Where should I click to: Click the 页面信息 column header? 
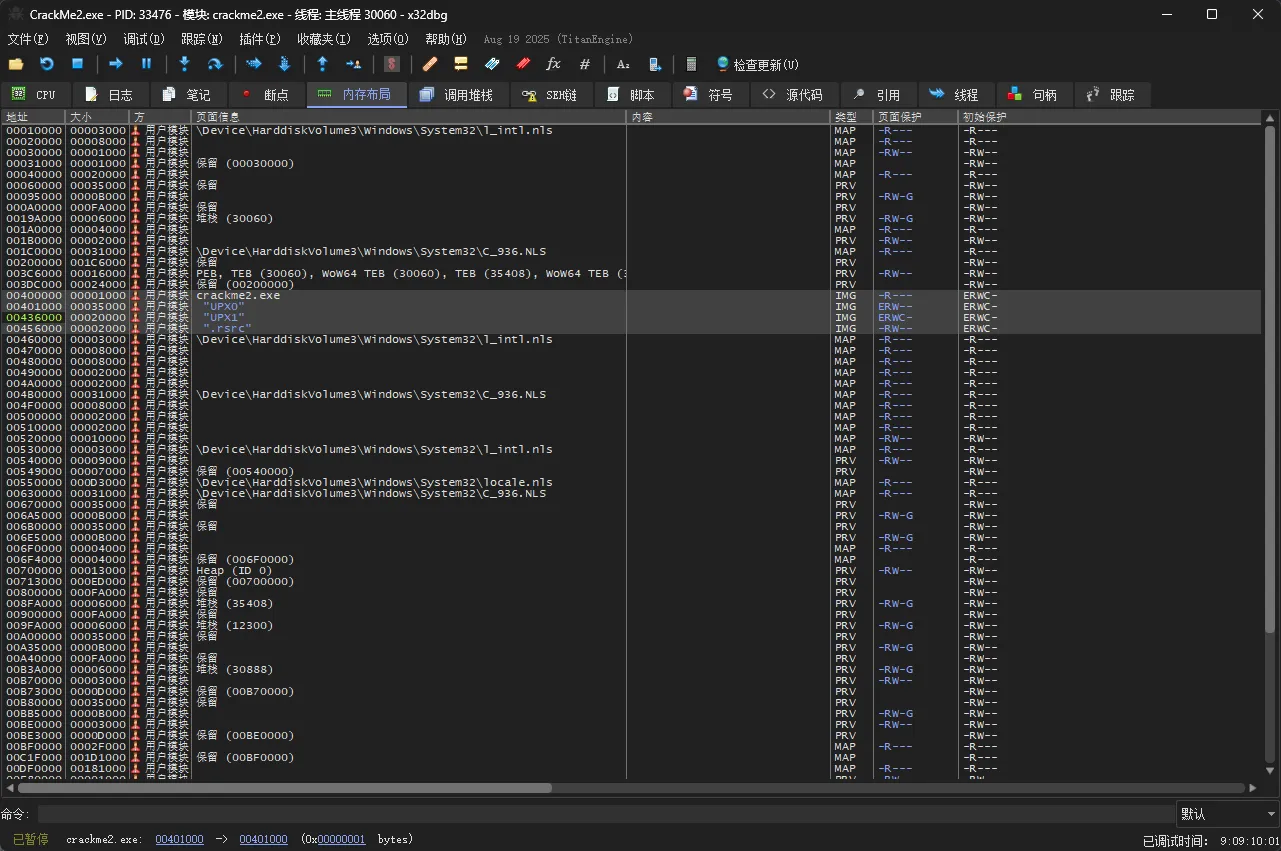click(x=409, y=117)
